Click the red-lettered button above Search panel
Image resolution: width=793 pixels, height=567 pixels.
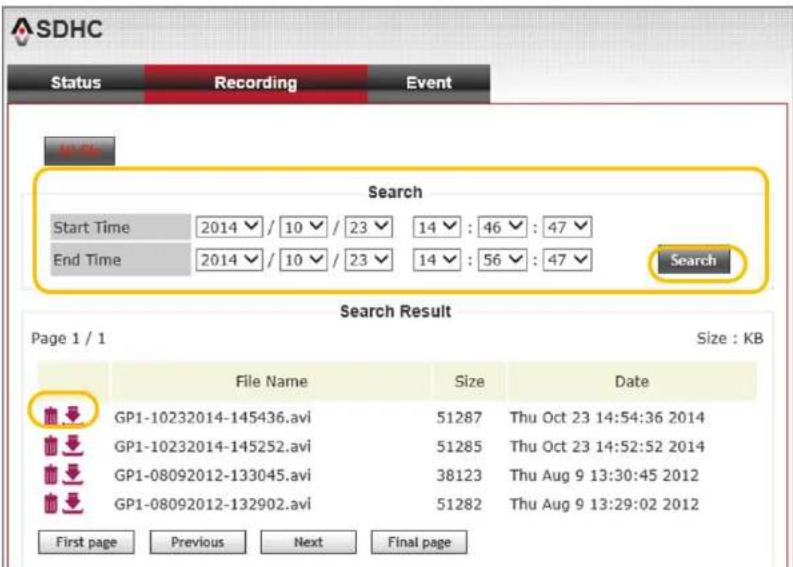[79, 151]
